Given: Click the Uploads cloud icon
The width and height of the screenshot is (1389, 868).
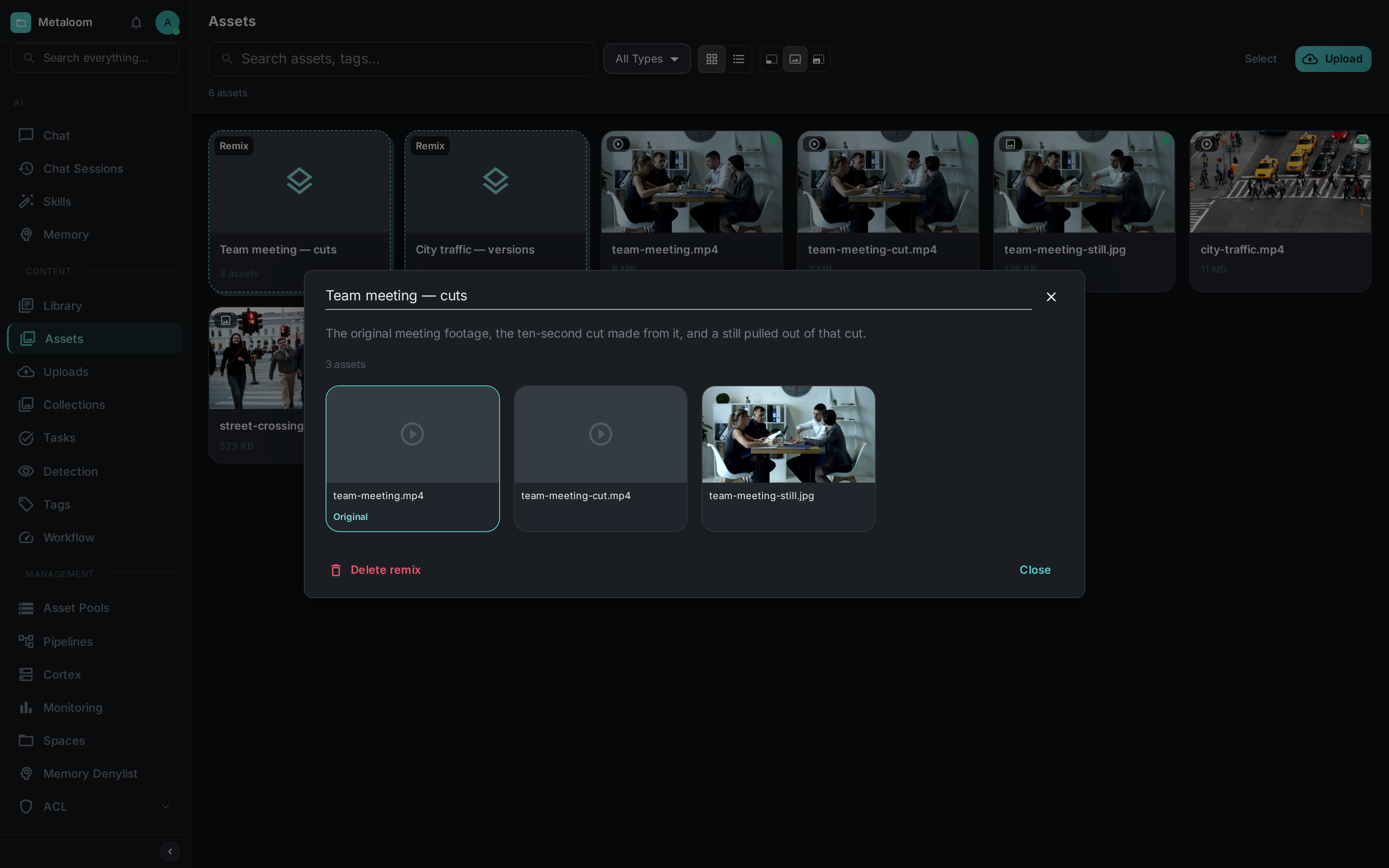Looking at the screenshot, I should (26, 372).
